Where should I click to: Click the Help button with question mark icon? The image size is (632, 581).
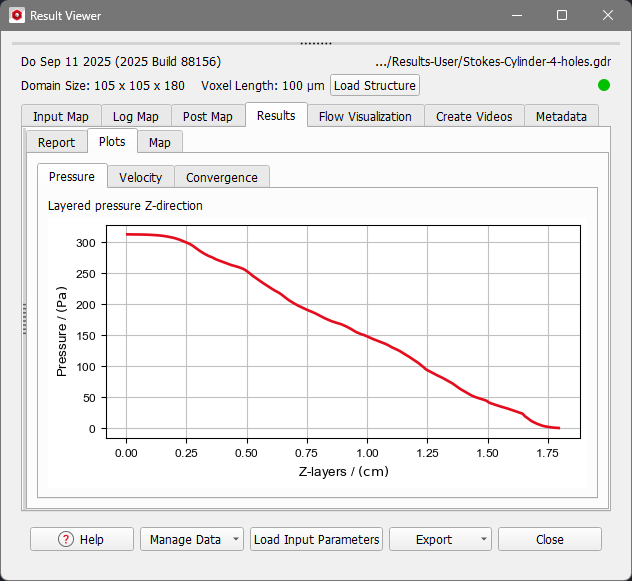click(x=81, y=539)
